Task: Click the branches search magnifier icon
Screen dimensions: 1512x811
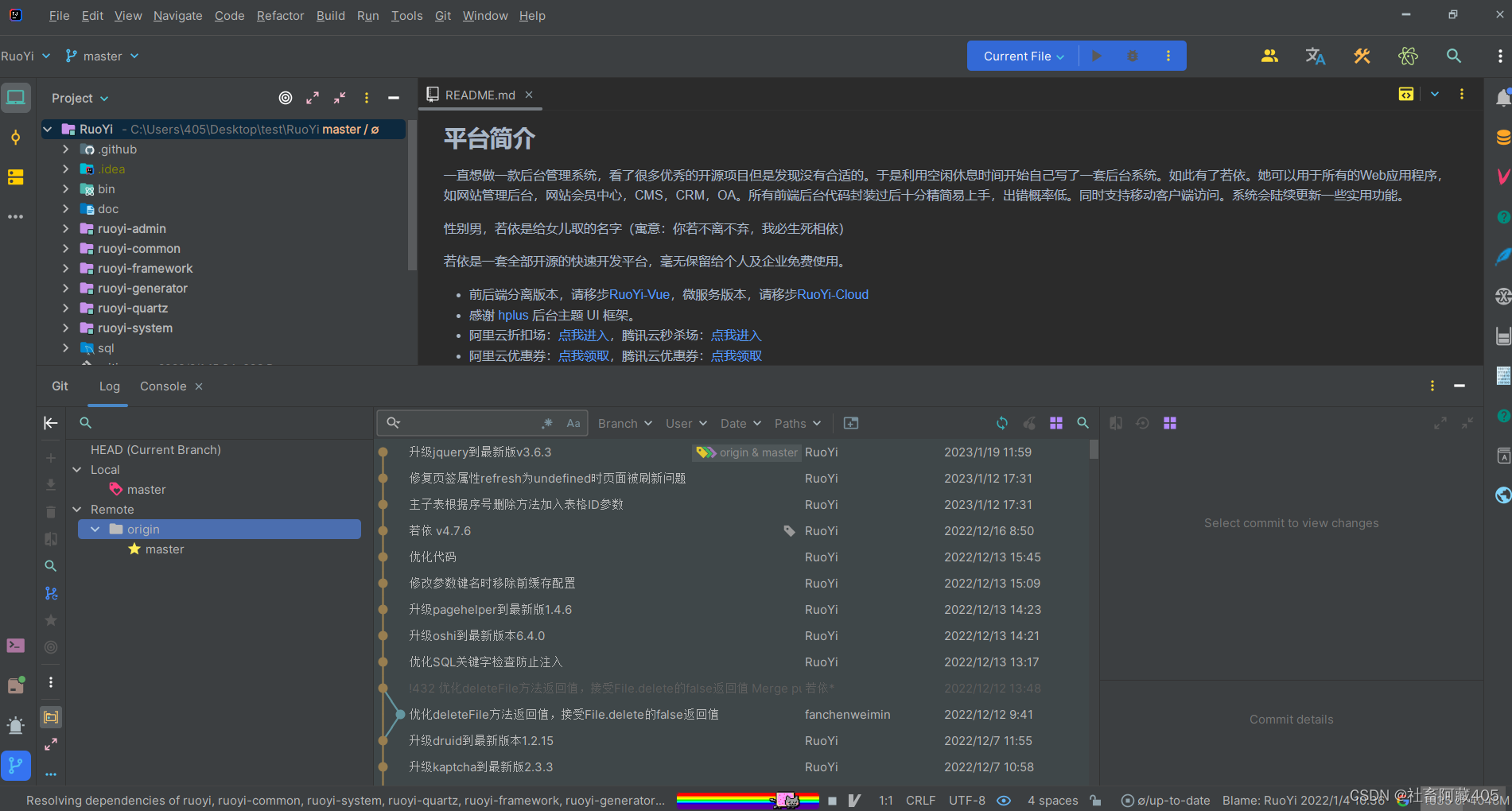Action: (86, 423)
